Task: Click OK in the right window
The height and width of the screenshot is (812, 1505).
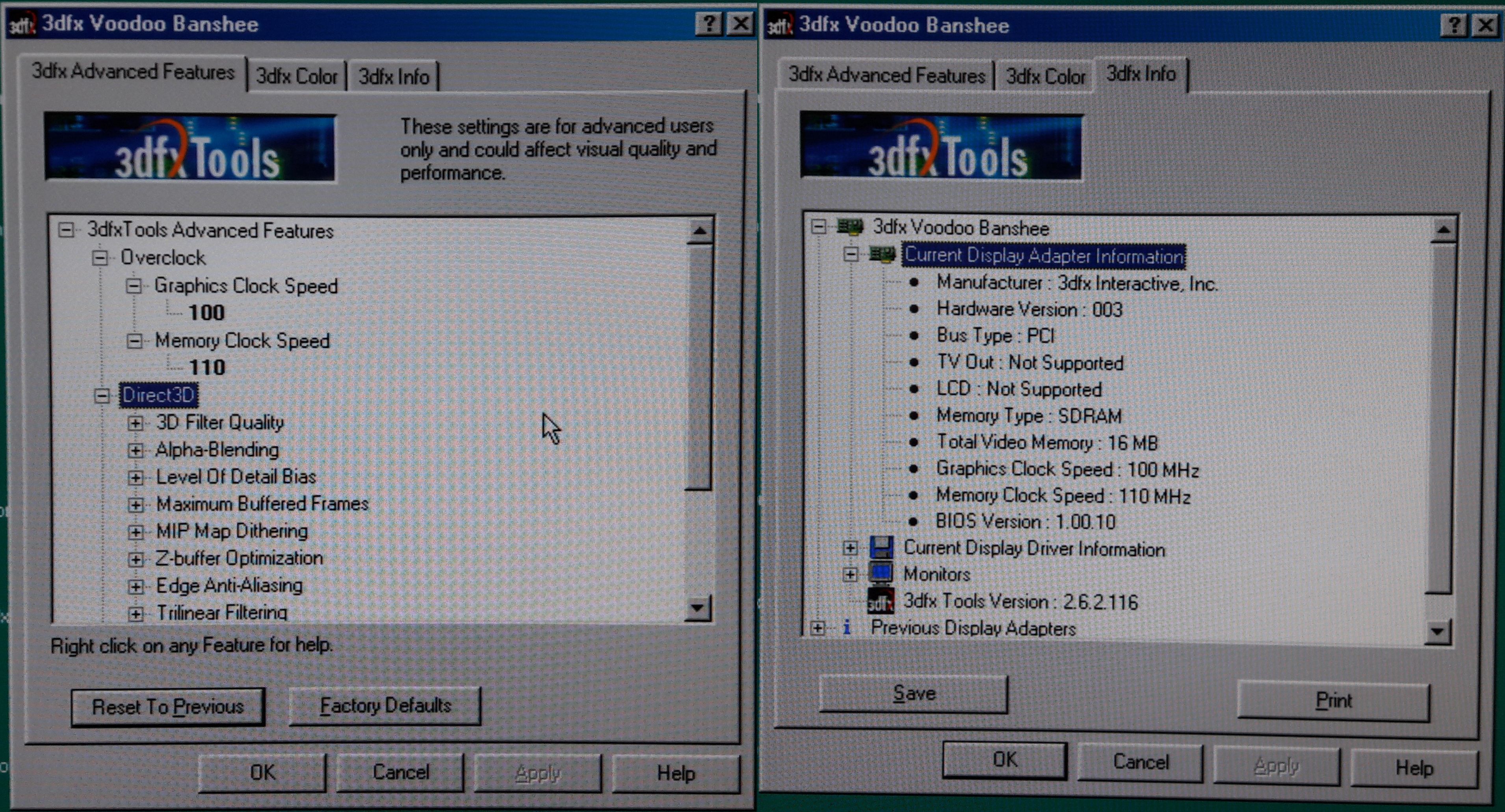Action: 1005,760
